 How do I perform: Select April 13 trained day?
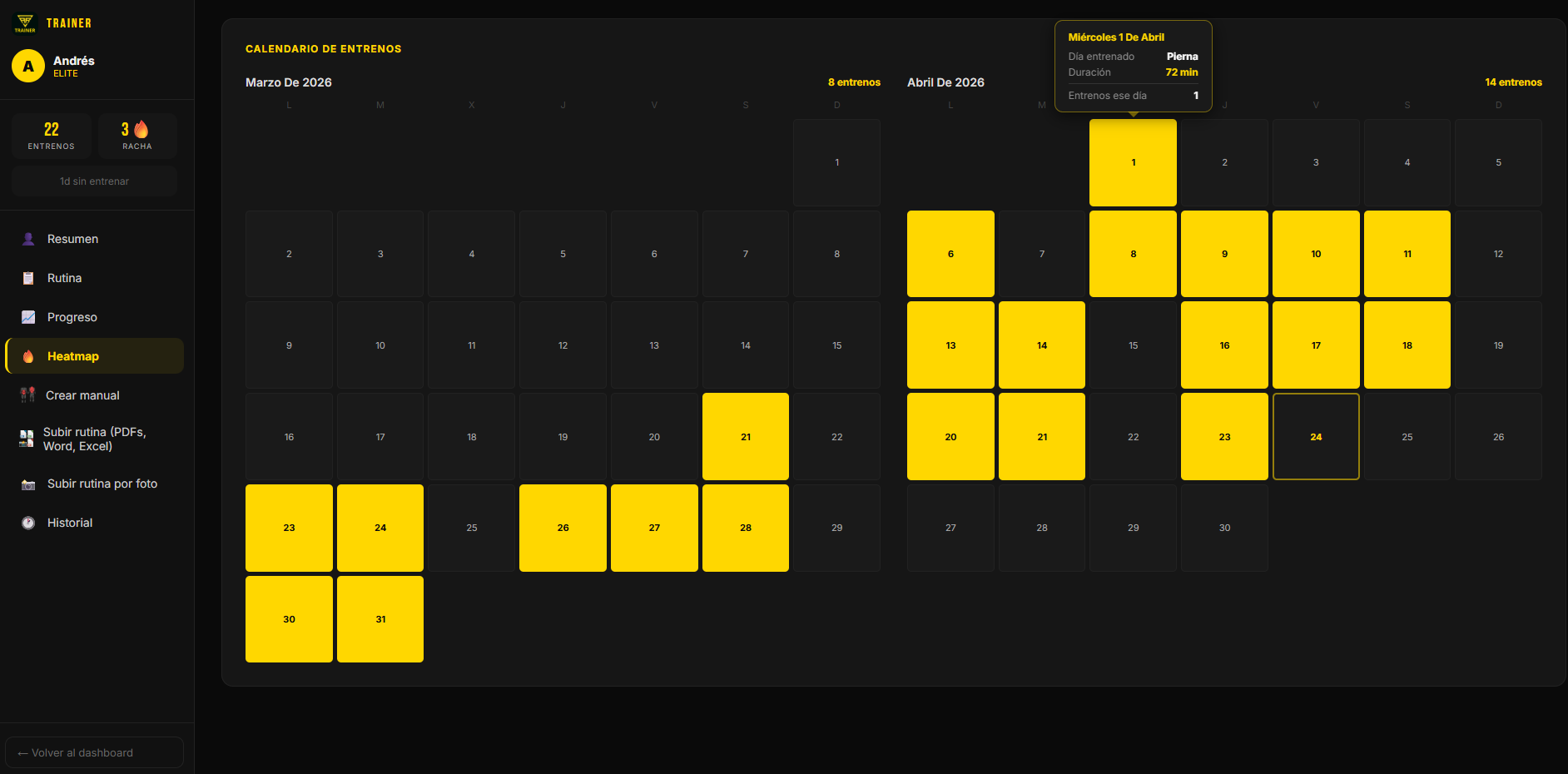coord(950,345)
